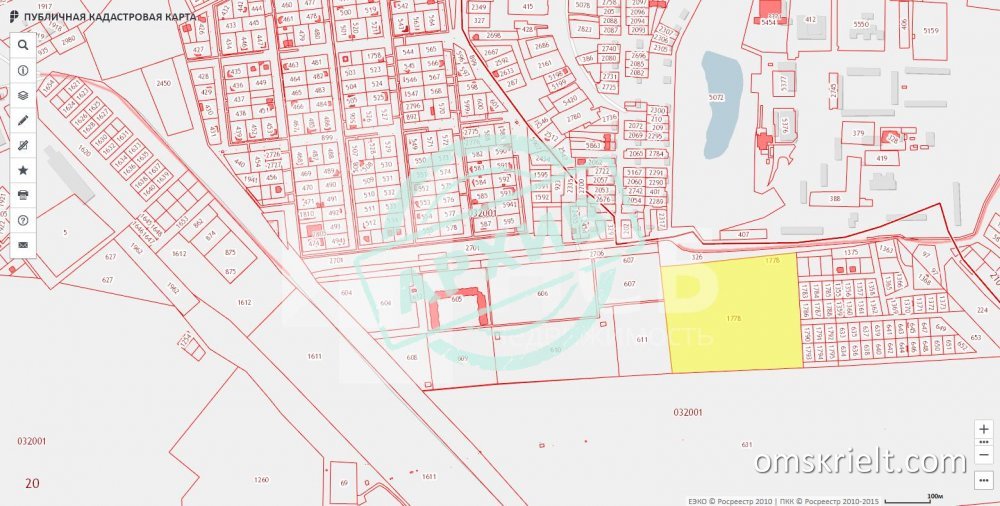Screen dimensions: 1000x506
Task: Open help via question mark icon
Action: point(23,220)
